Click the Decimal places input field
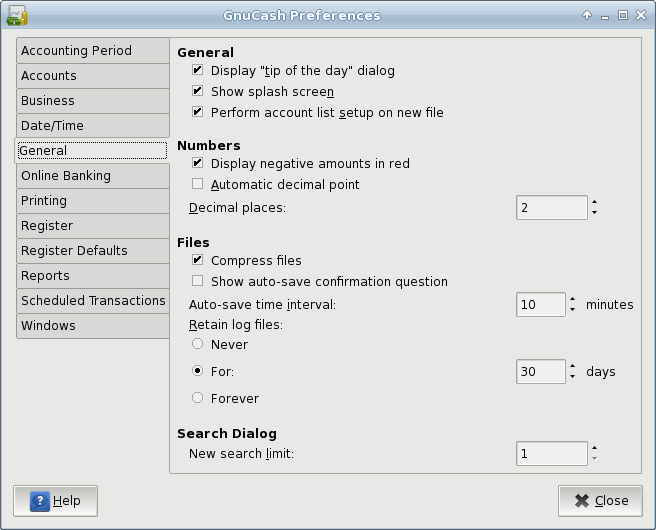The image size is (656, 530). point(552,207)
